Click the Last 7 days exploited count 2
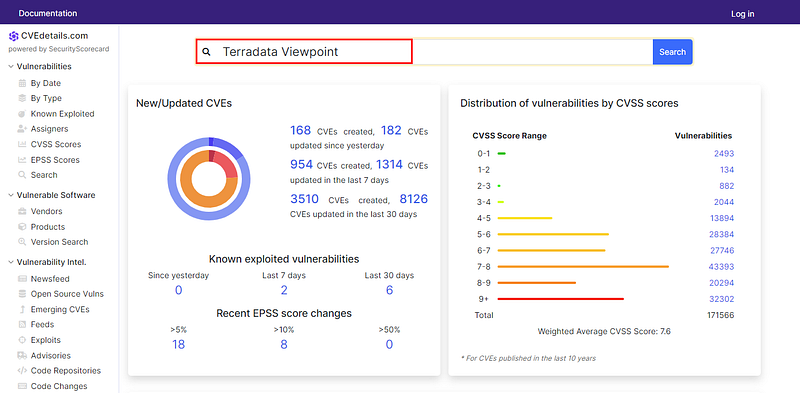This screenshot has height=393, width=800. (284, 290)
